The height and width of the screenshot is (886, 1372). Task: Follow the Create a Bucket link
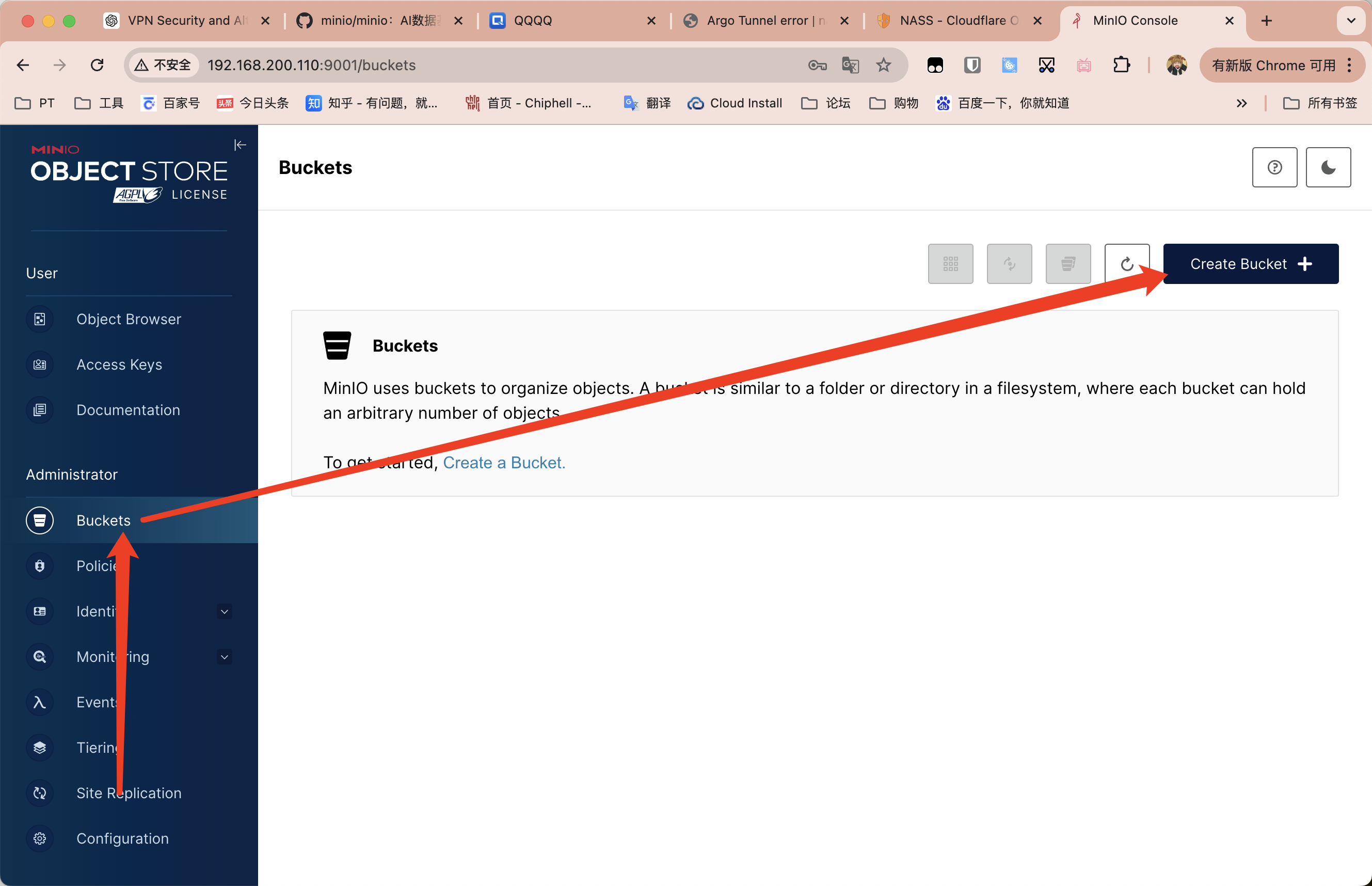tap(504, 463)
